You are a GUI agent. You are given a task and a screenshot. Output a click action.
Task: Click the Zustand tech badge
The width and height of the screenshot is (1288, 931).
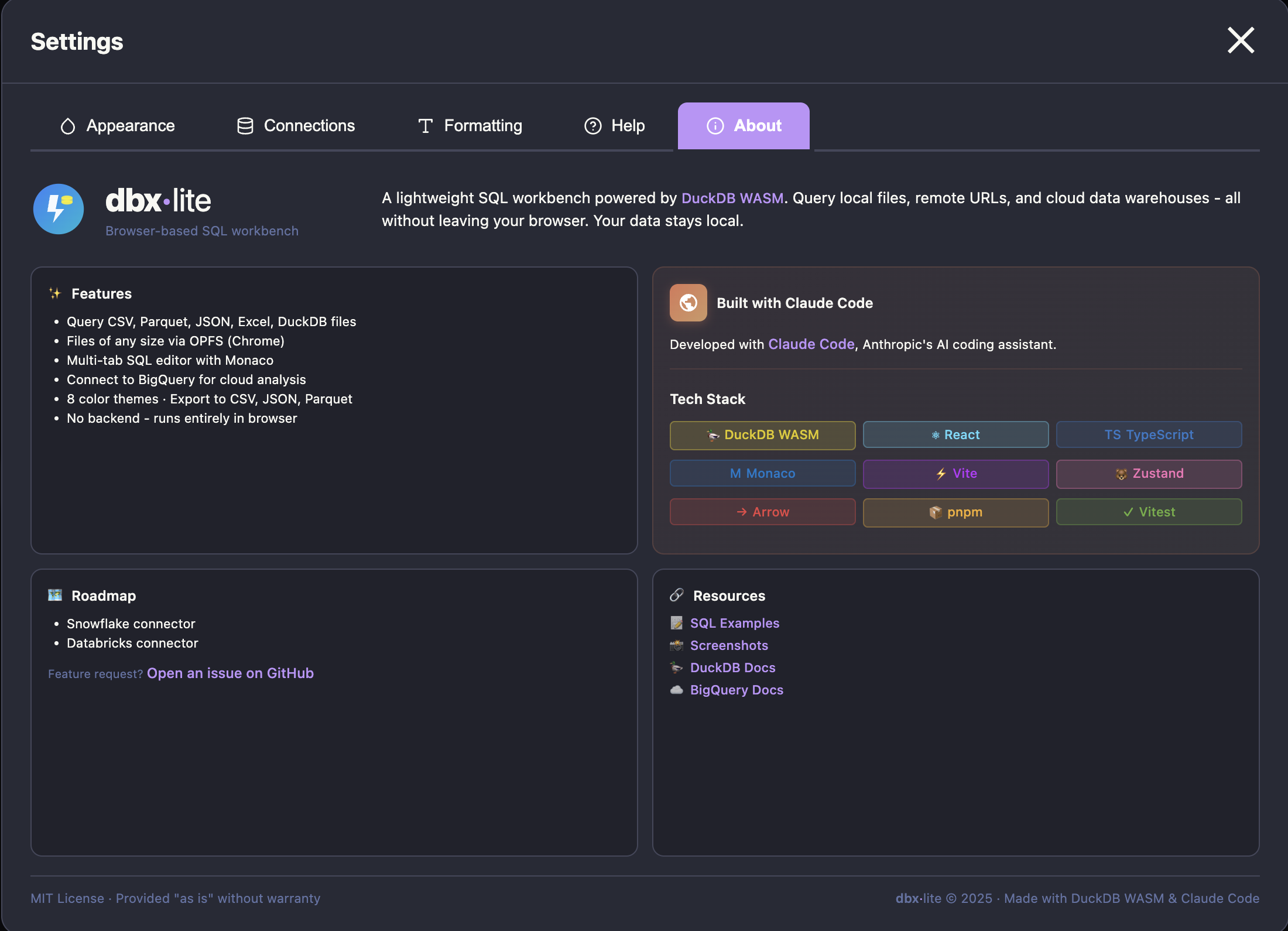point(1149,474)
